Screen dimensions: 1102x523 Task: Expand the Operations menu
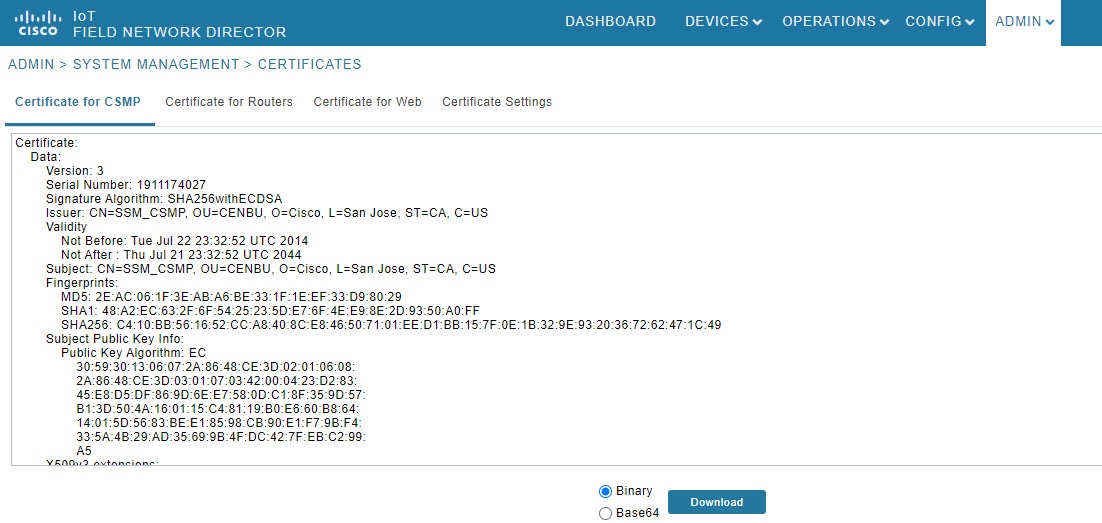click(836, 21)
